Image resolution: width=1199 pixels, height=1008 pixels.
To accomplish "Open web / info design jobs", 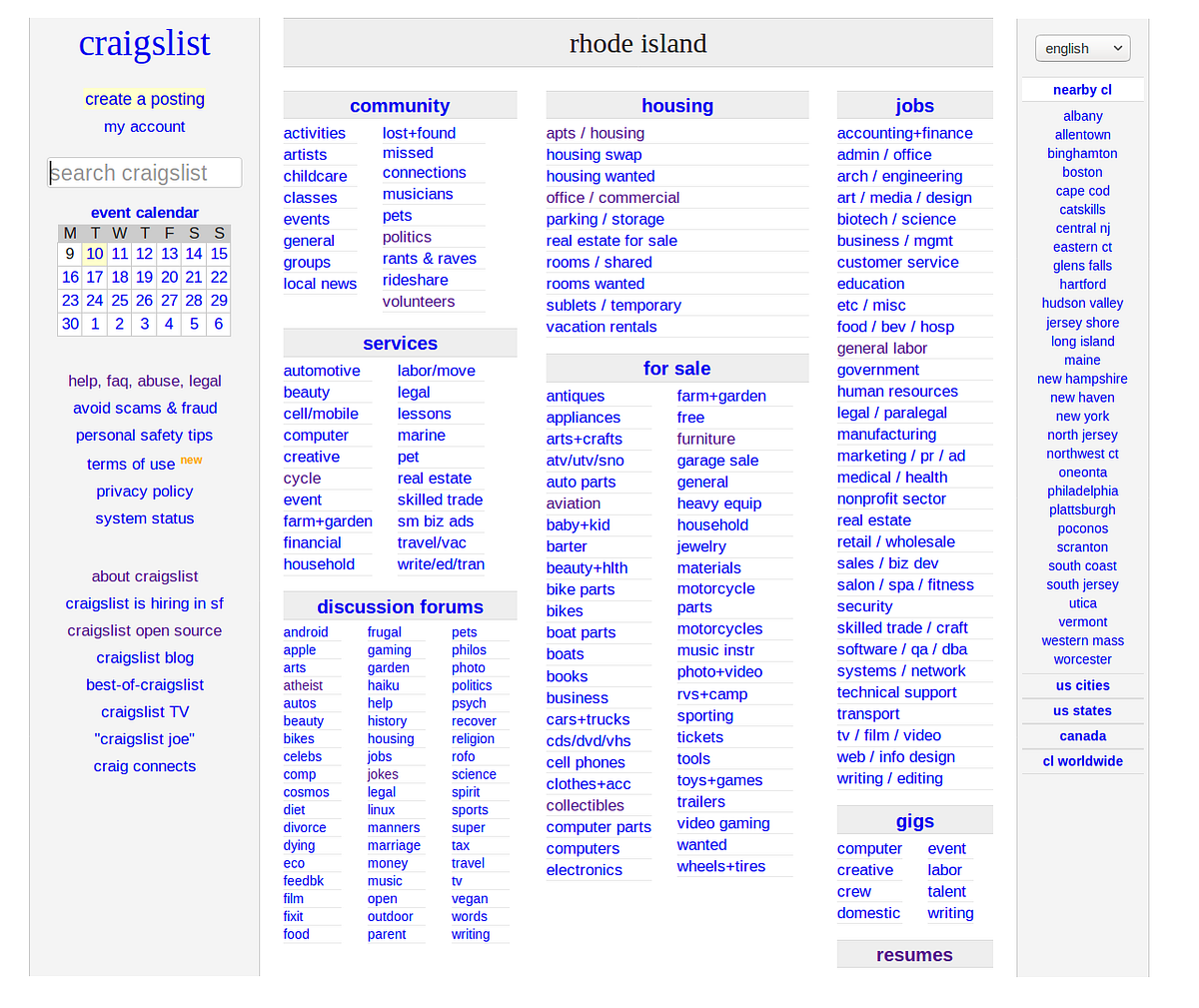I will [896, 757].
